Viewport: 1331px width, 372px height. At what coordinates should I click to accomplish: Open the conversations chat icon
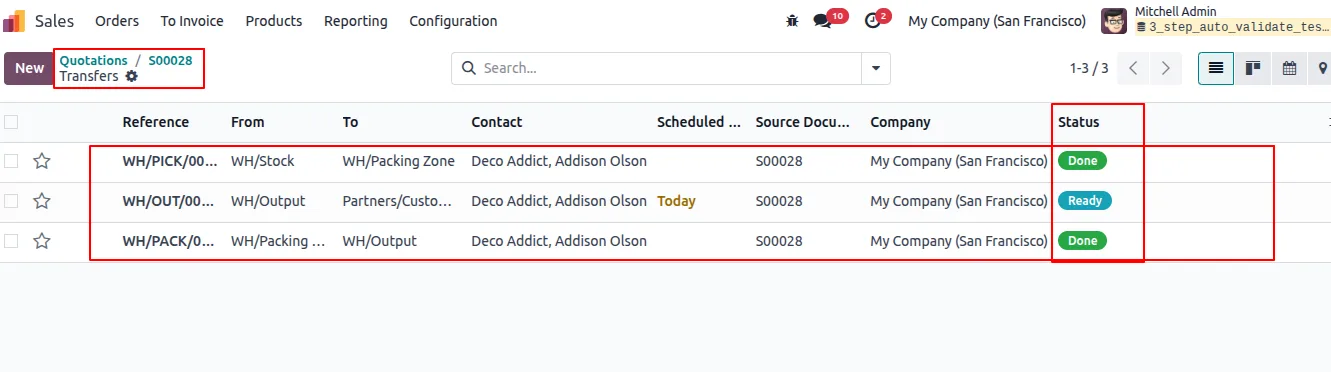[x=822, y=21]
